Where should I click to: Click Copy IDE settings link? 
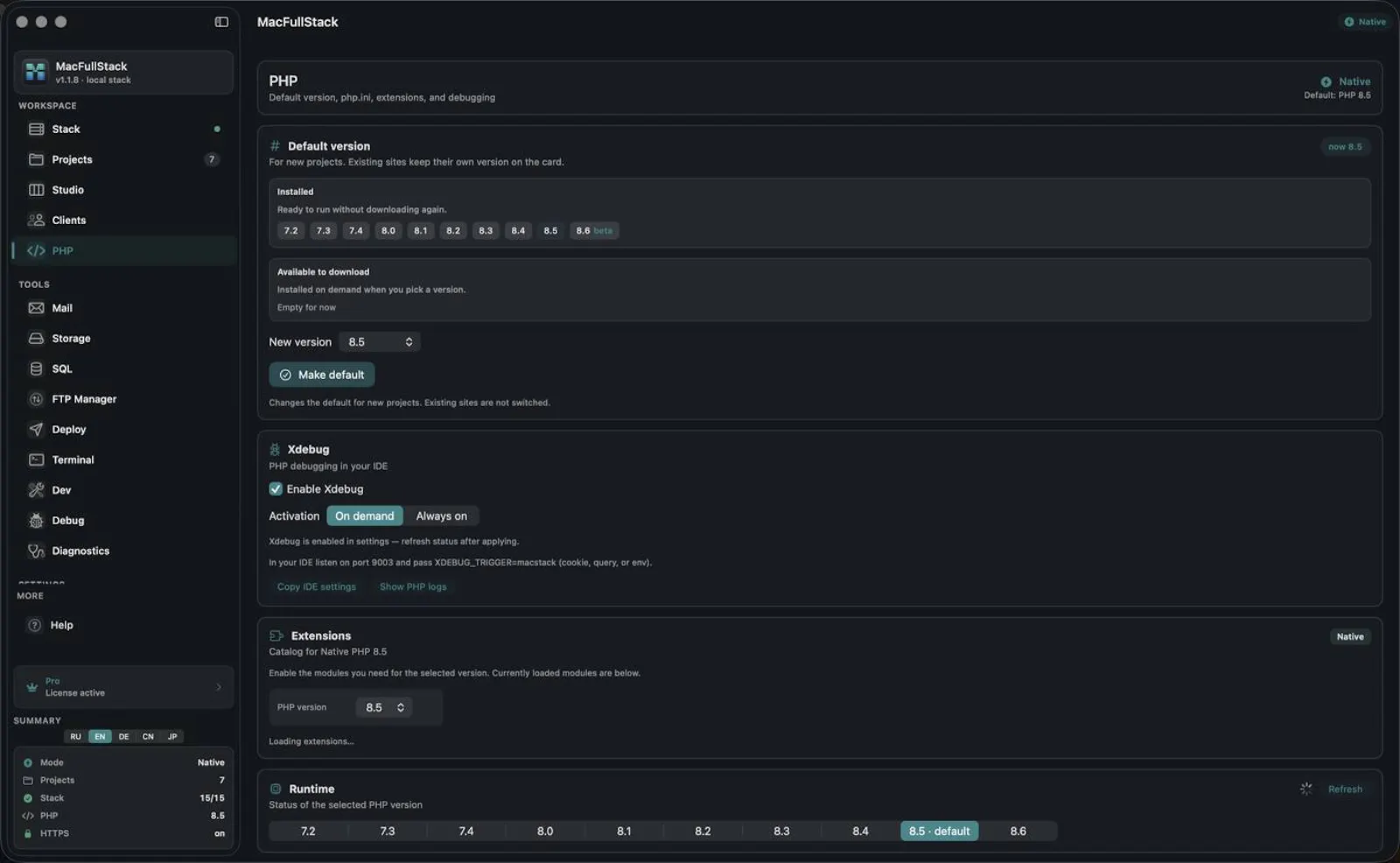point(317,586)
